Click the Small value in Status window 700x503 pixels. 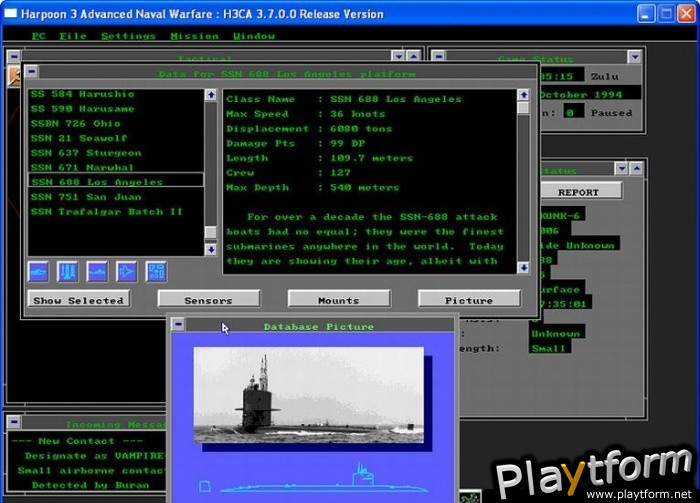pyautogui.click(x=549, y=349)
